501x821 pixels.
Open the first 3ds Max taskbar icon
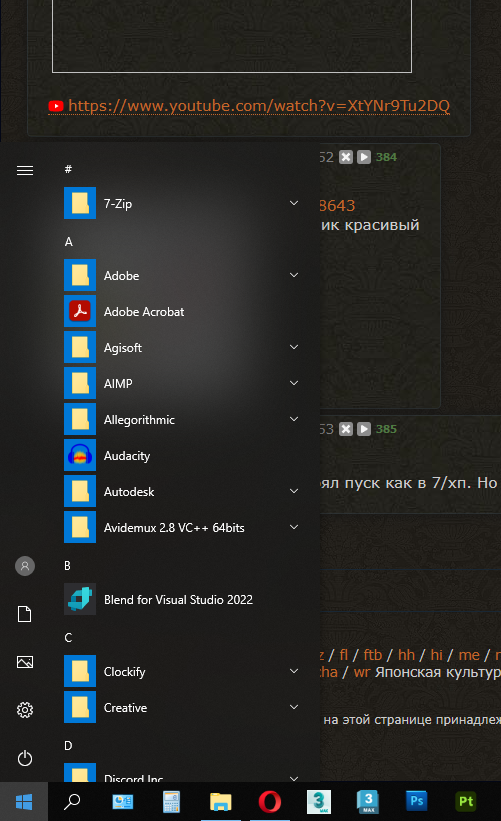[x=319, y=801]
